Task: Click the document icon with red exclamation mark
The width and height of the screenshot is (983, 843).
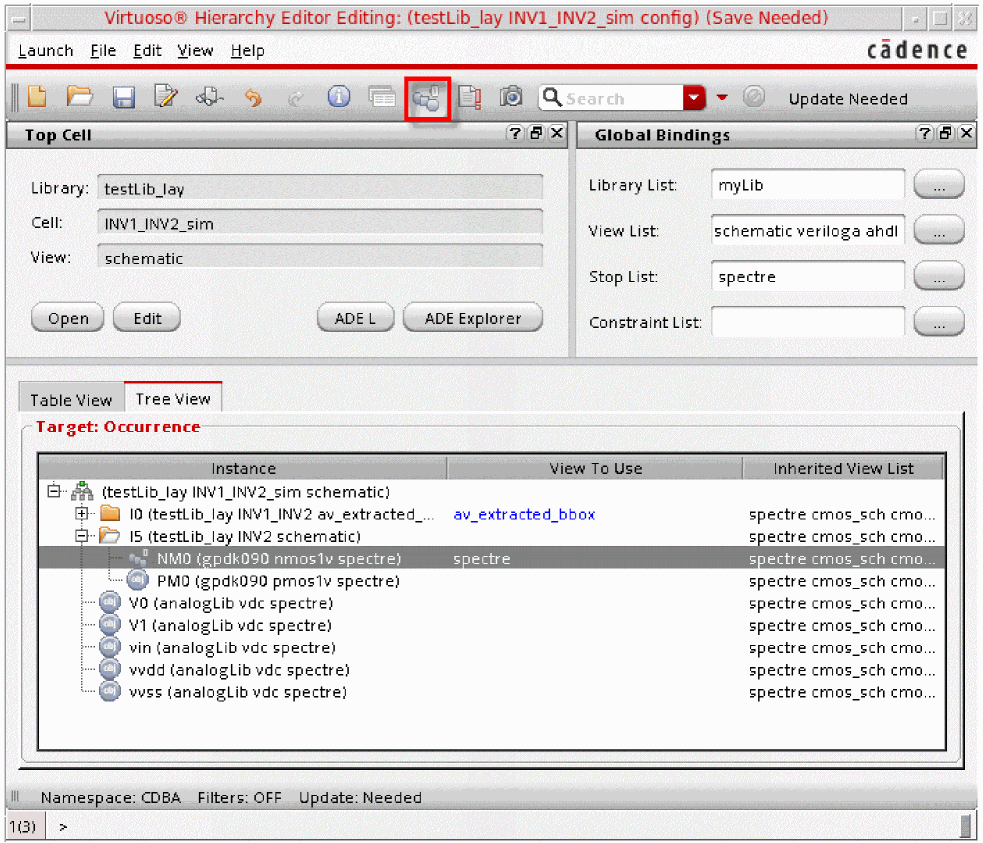Action: point(469,97)
